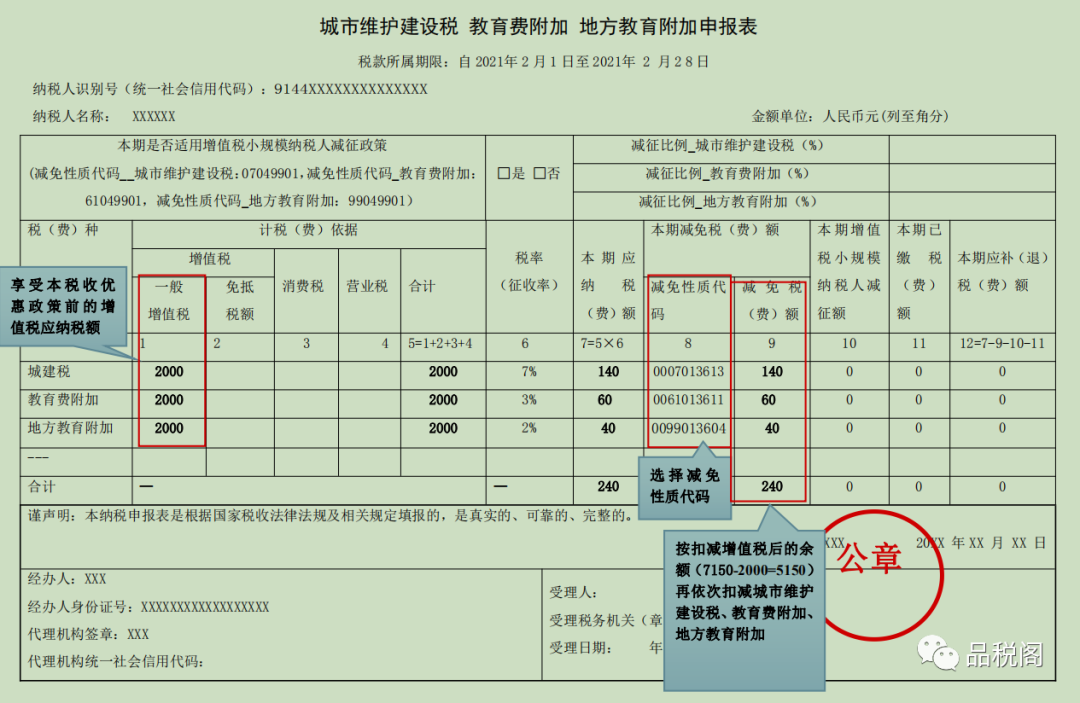The image size is (1080, 703).
Task: Select 2000 under 一般增值税 in 城建税 row
Action: [x=169, y=372]
